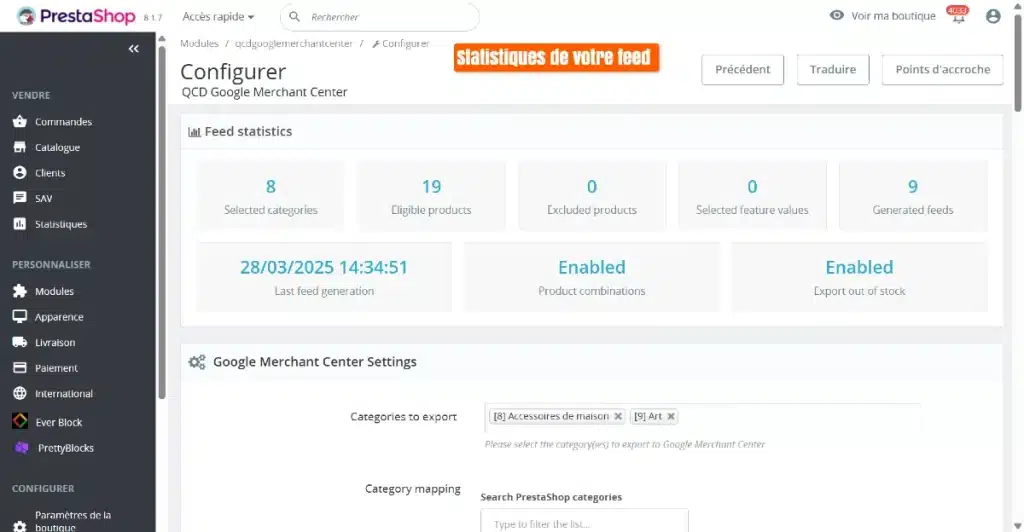Click the Apparence monitor icon

[20, 317]
